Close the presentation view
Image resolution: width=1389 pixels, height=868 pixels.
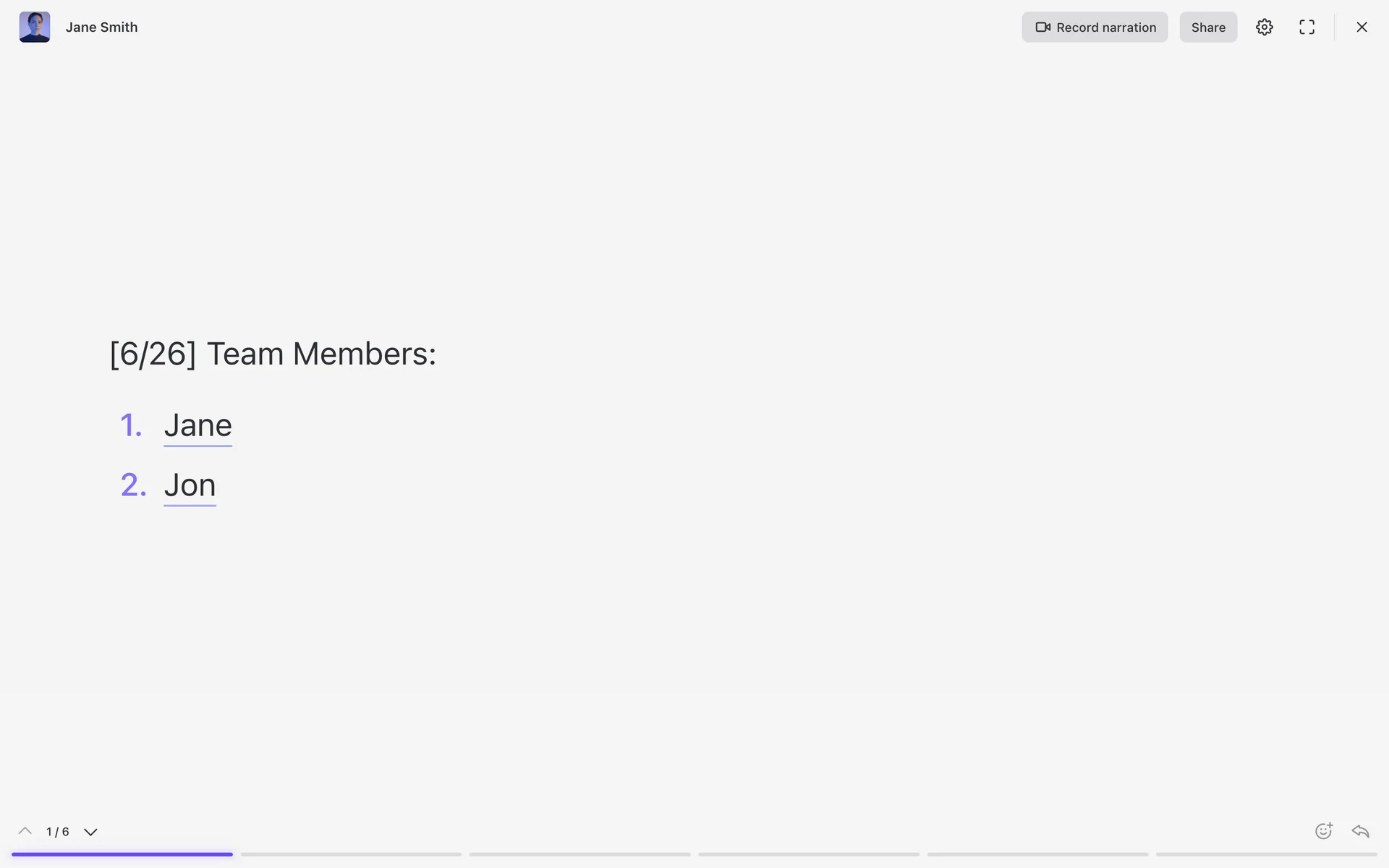coord(1362,27)
